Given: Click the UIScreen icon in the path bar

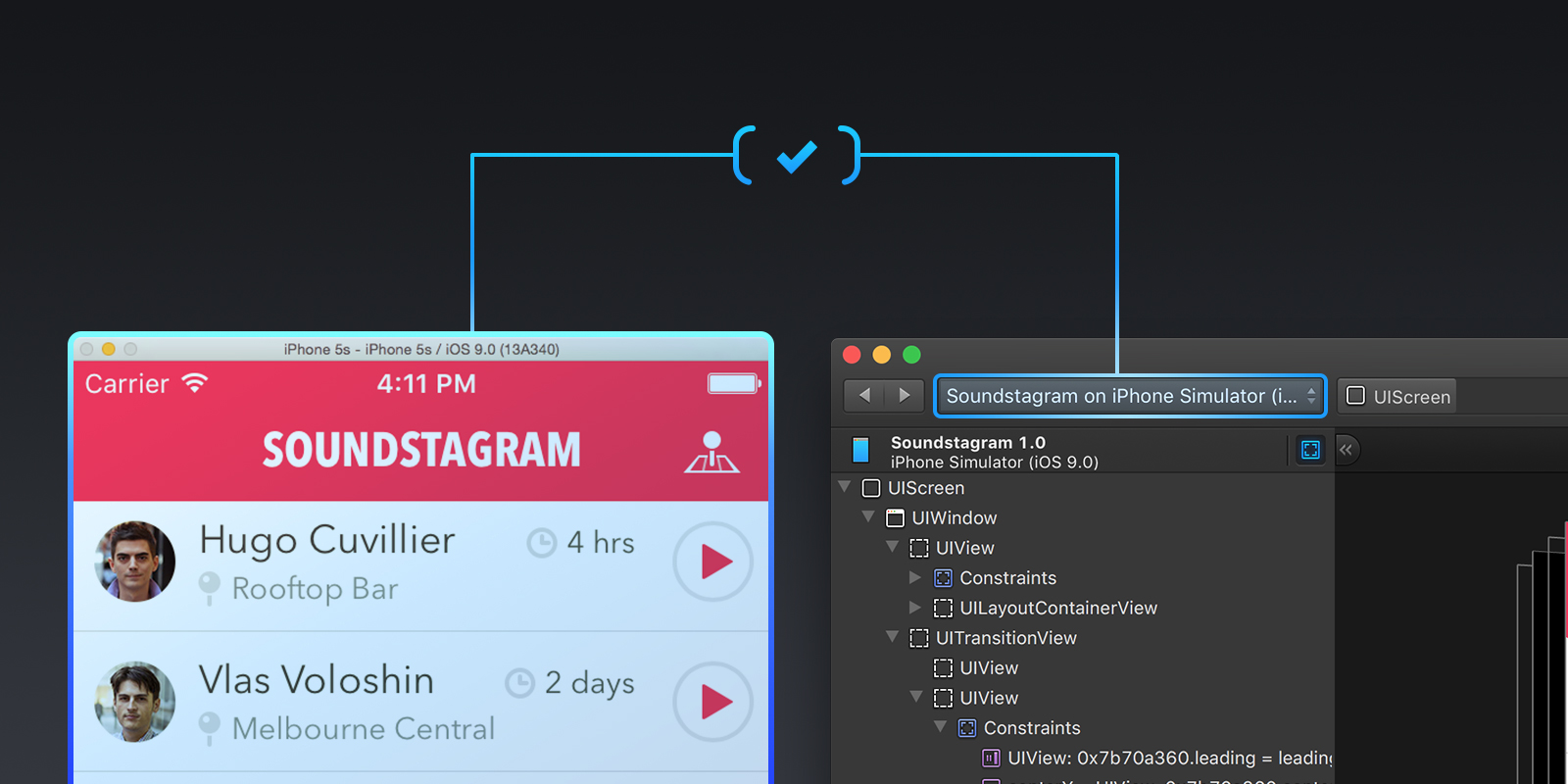Looking at the screenshot, I should 1355,396.
